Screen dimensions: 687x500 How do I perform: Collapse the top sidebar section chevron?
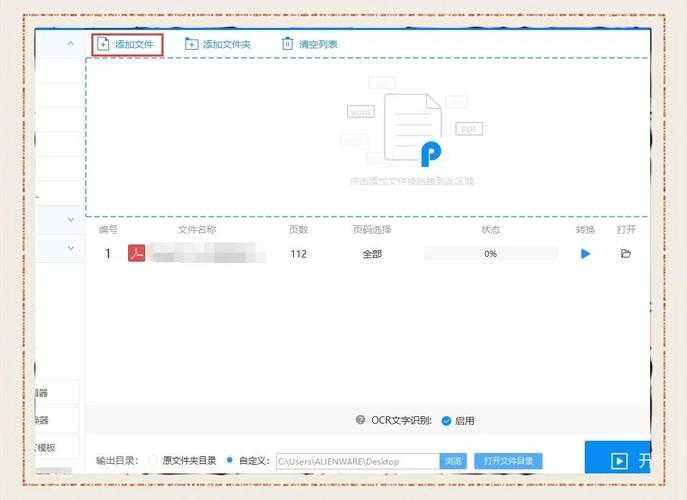70,44
